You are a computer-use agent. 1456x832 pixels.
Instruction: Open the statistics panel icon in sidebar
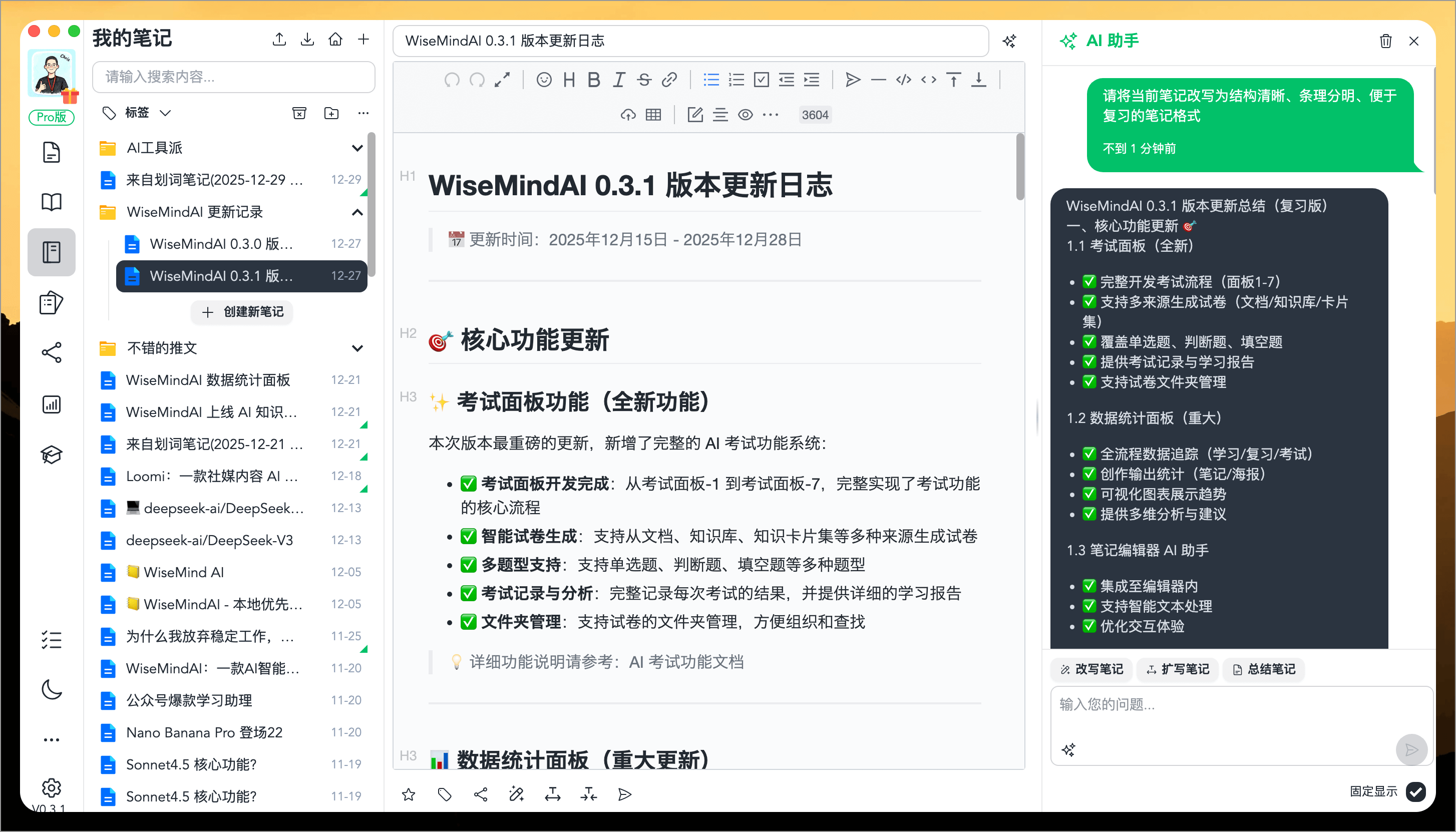click(x=52, y=404)
